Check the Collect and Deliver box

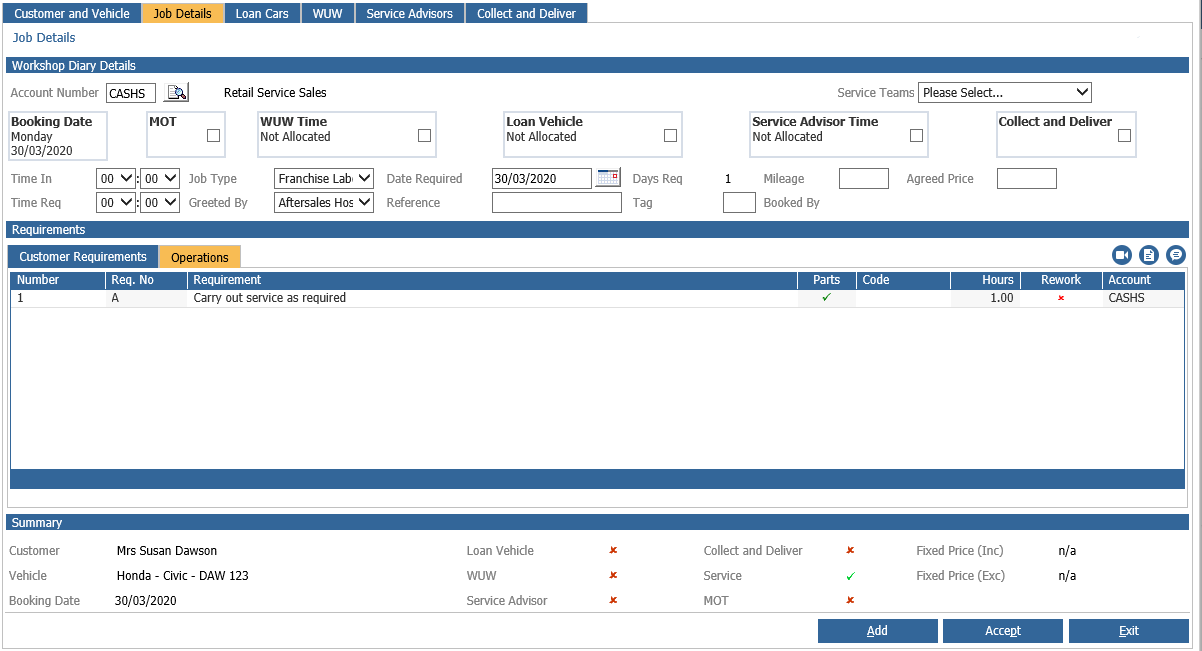pyautogui.click(x=1125, y=136)
